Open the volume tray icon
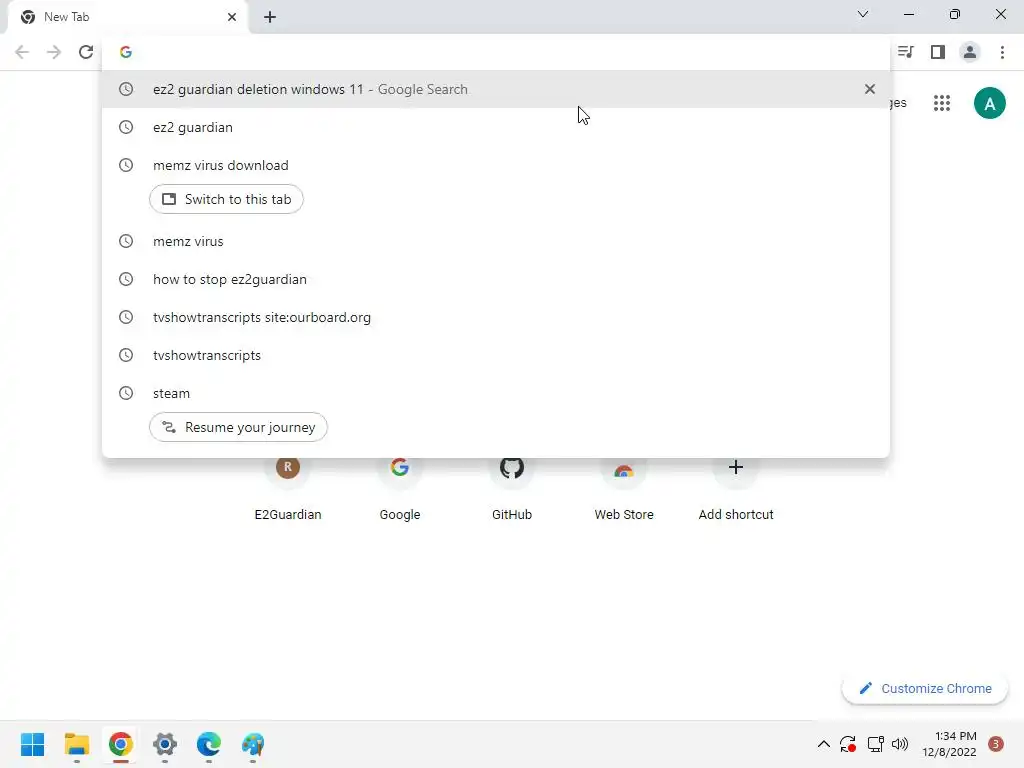Viewport: 1024px width, 768px height. tap(900, 744)
